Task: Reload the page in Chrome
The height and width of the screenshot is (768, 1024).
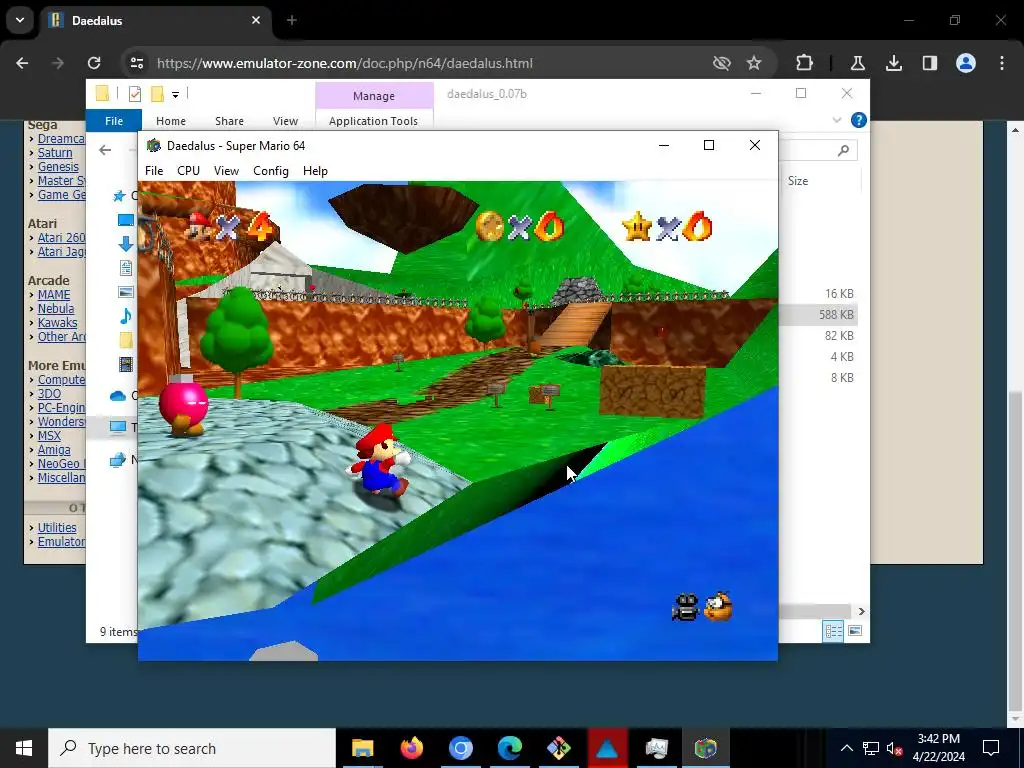Action: [94, 63]
